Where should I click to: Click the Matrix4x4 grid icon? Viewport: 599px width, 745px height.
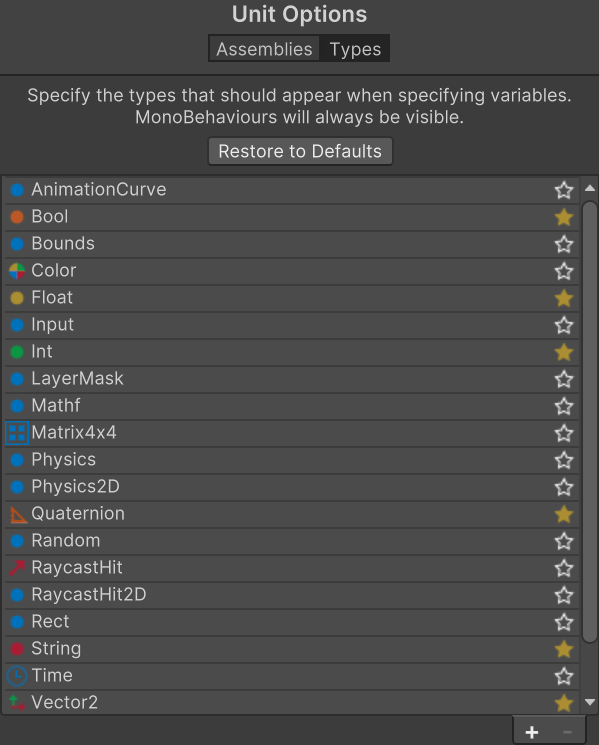point(17,433)
